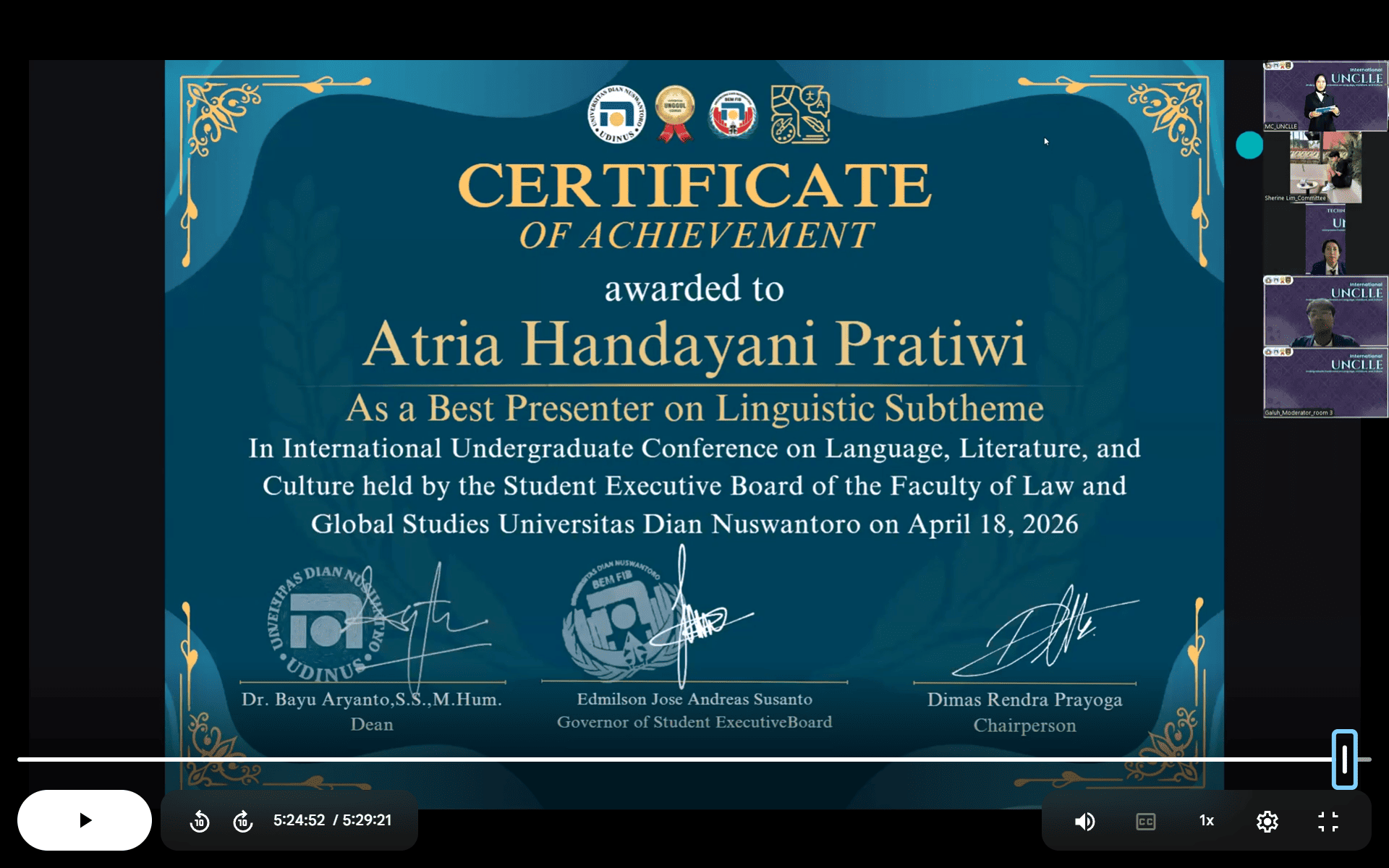
Task: Select the Galuh_Moderator_room 3 participant tile
Action: pyautogui.click(x=1325, y=382)
